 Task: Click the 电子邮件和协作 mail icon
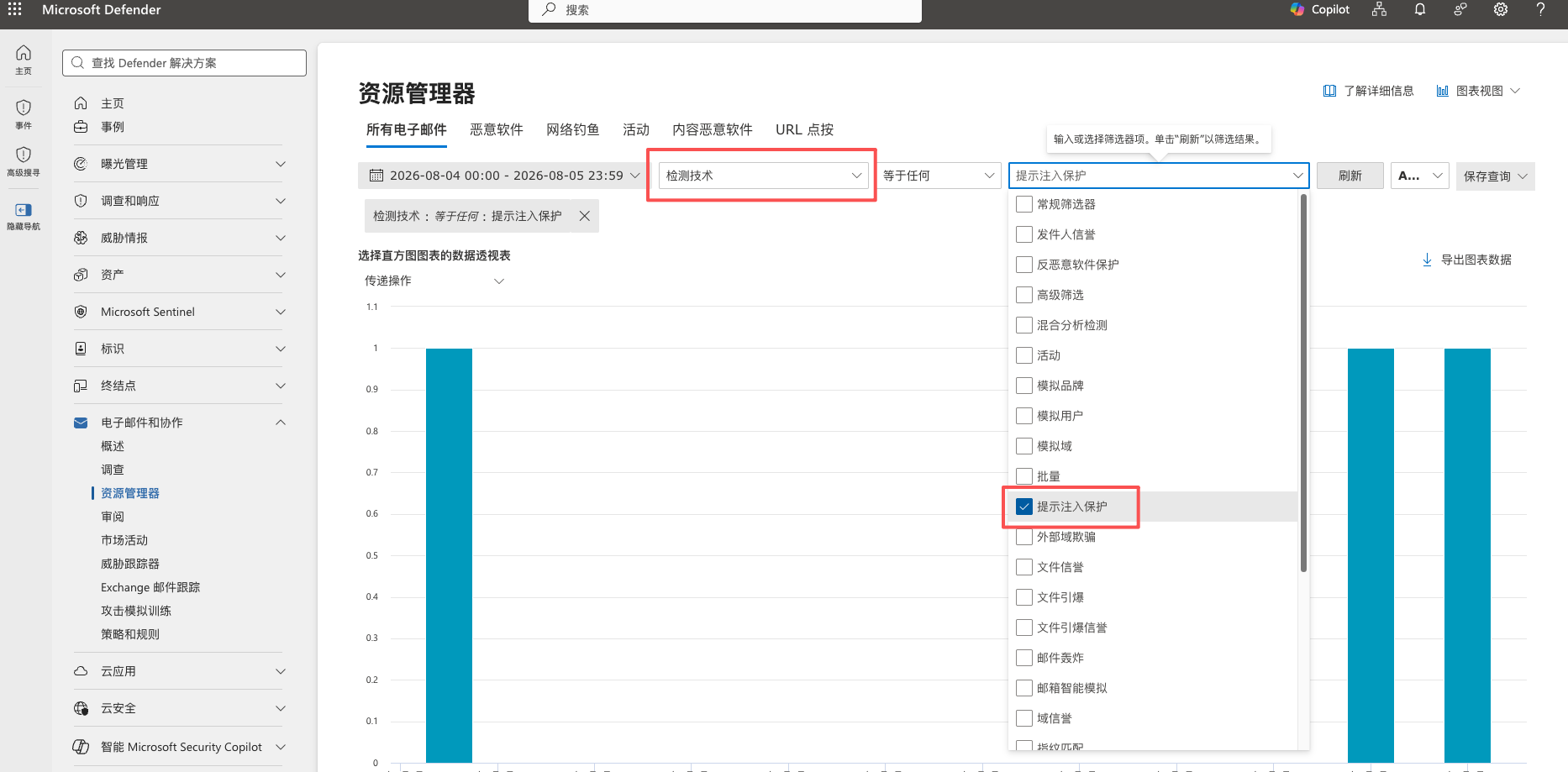pos(81,423)
